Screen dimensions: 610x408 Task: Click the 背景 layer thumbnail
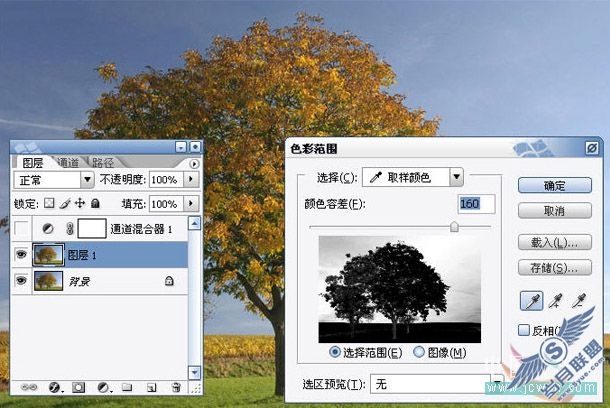tap(48, 280)
